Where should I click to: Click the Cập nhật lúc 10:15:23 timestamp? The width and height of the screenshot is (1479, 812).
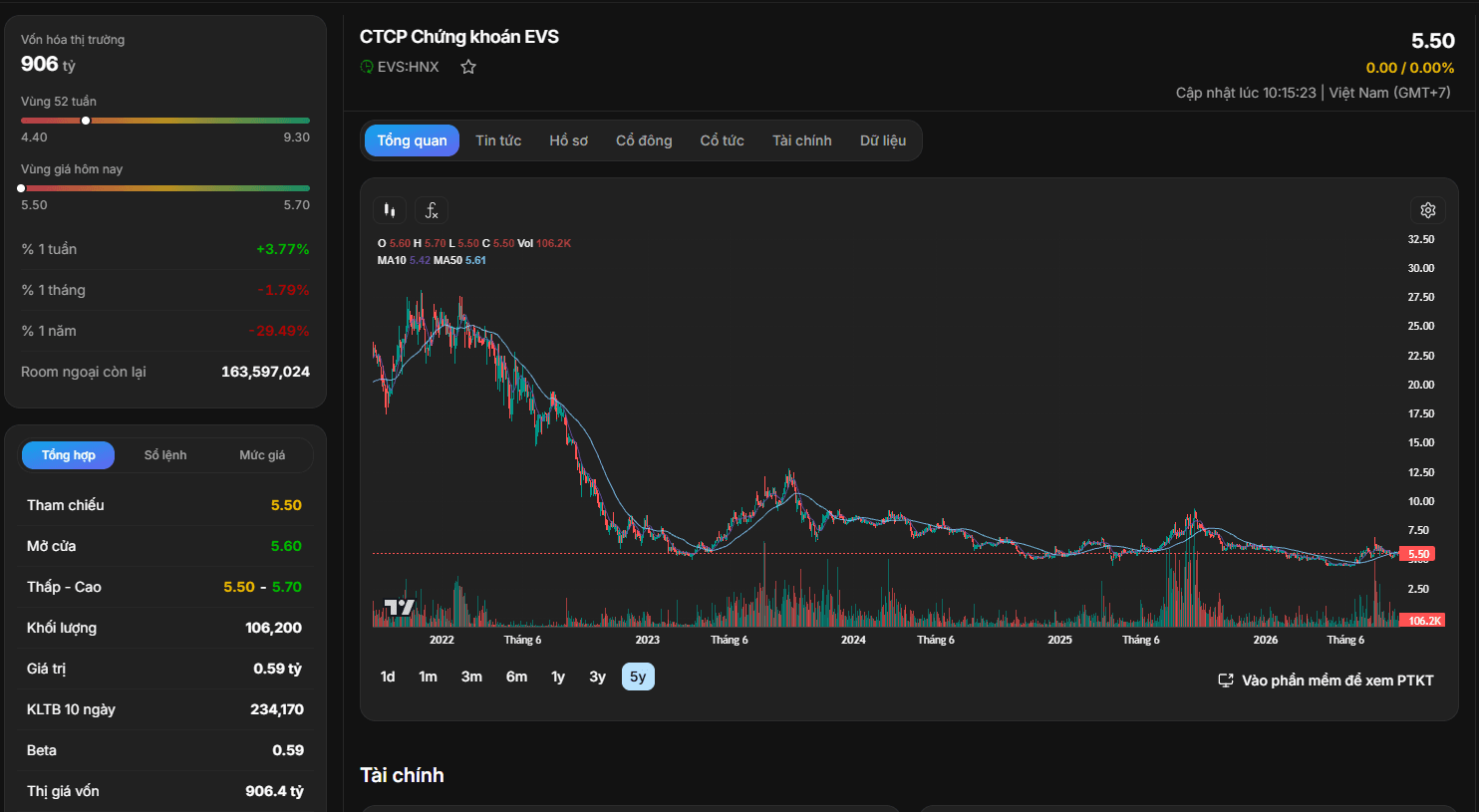coord(1246,93)
